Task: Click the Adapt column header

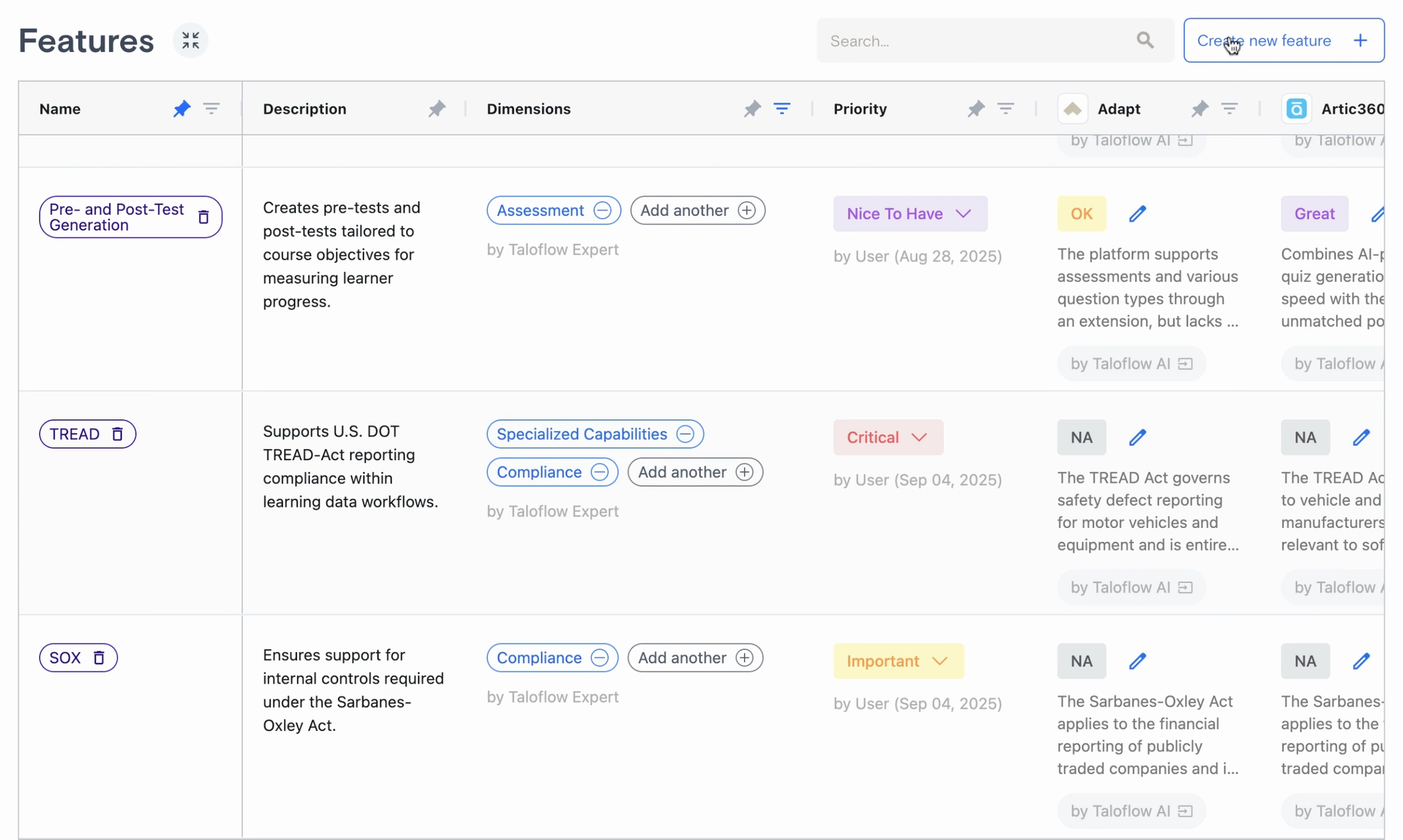Action: point(1118,108)
